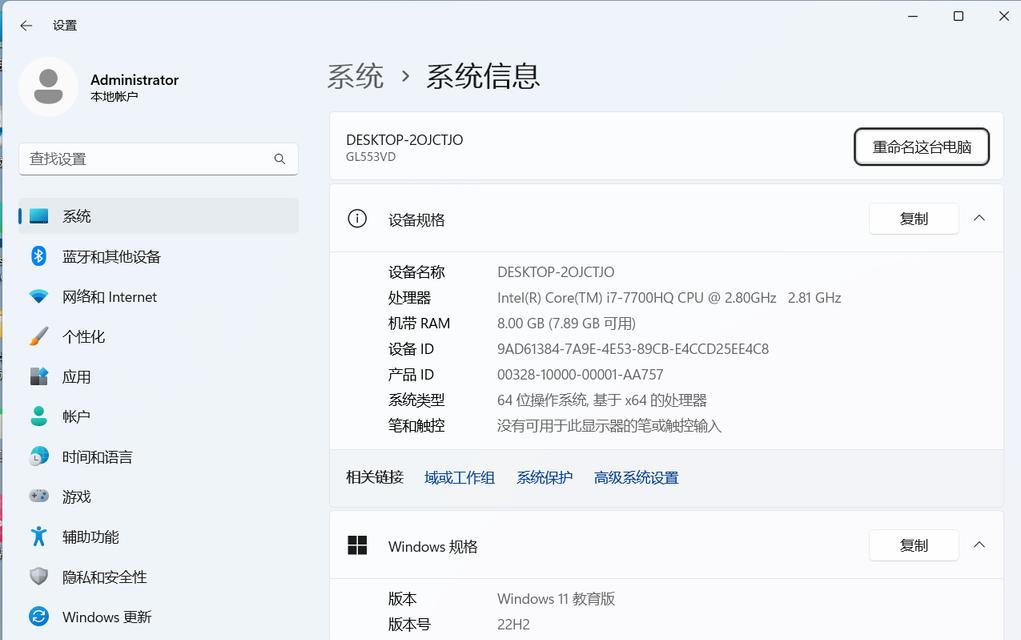Click the Windows 更新 sync icon
This screenshot has height=640, width=1021.
(x=39, y=617)
